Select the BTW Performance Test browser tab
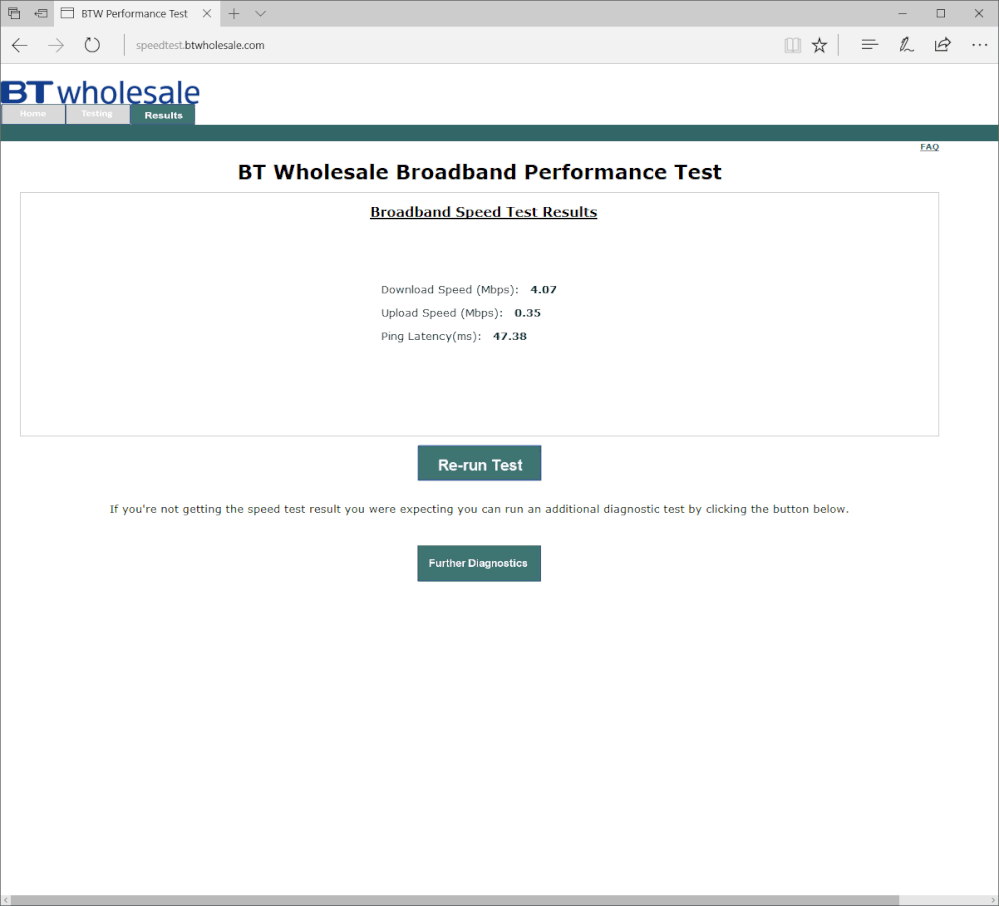The height and width of the screenshot is (906, 999). coord(137,13)
